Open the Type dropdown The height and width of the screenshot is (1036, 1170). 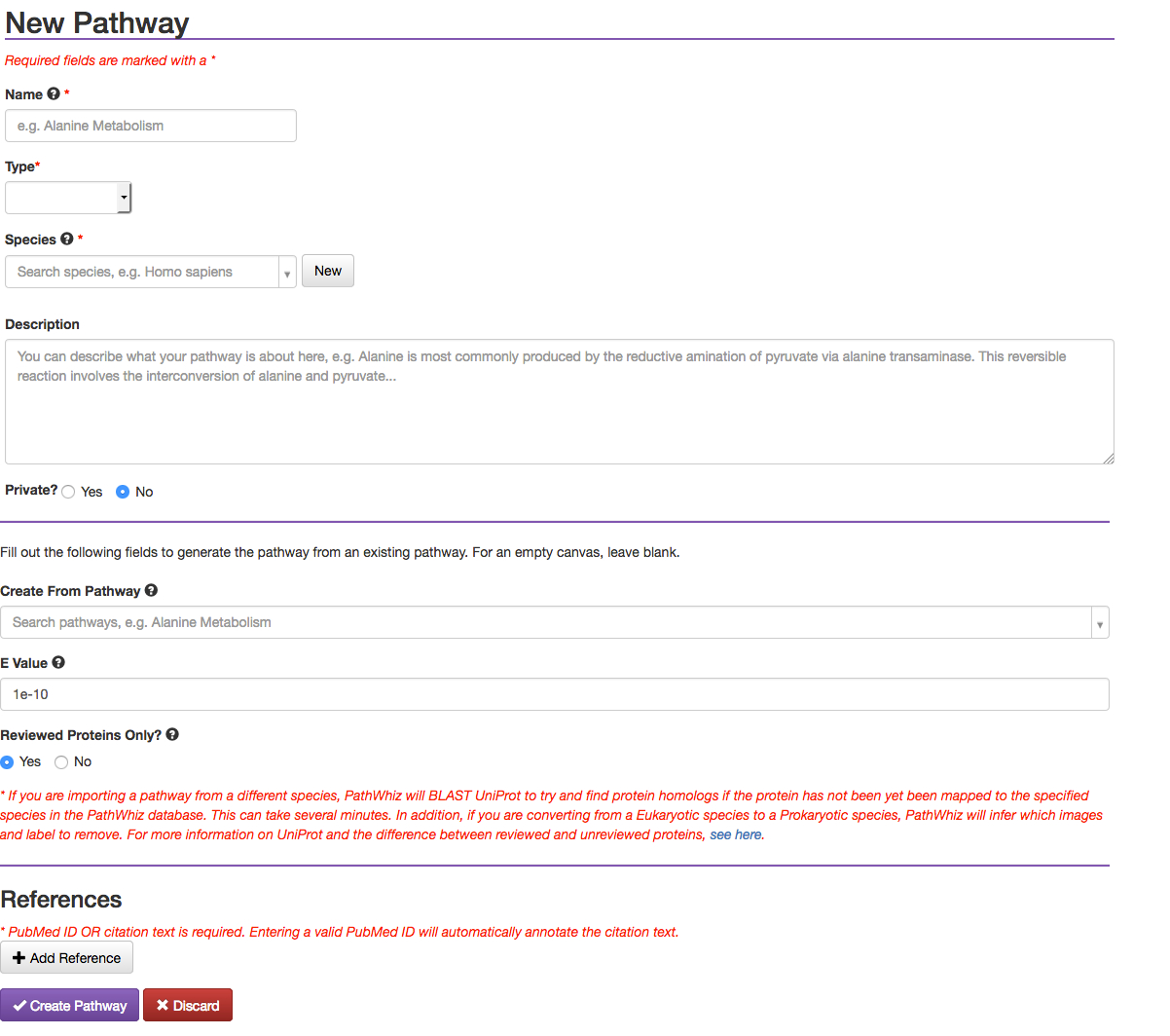tap(68, 198)
